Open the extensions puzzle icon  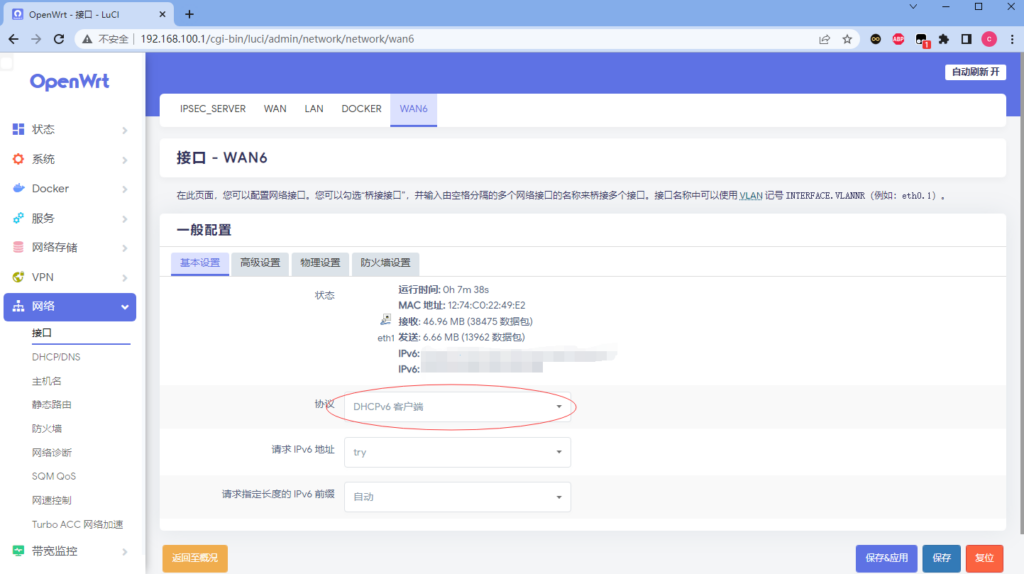click(944, 39)
